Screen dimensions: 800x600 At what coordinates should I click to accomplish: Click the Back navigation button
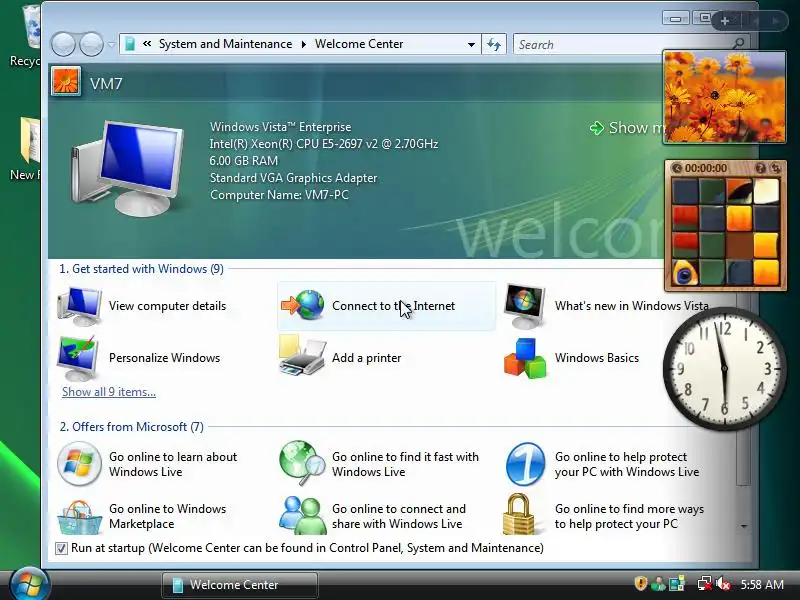click(x=64, y=44)
